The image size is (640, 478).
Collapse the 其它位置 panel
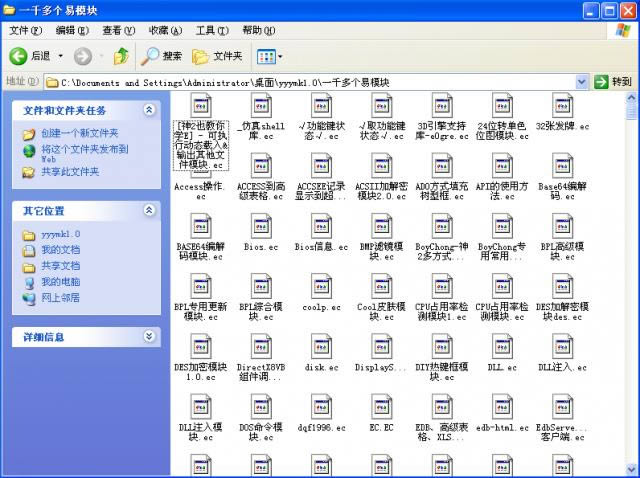click(x=149, y=210)
